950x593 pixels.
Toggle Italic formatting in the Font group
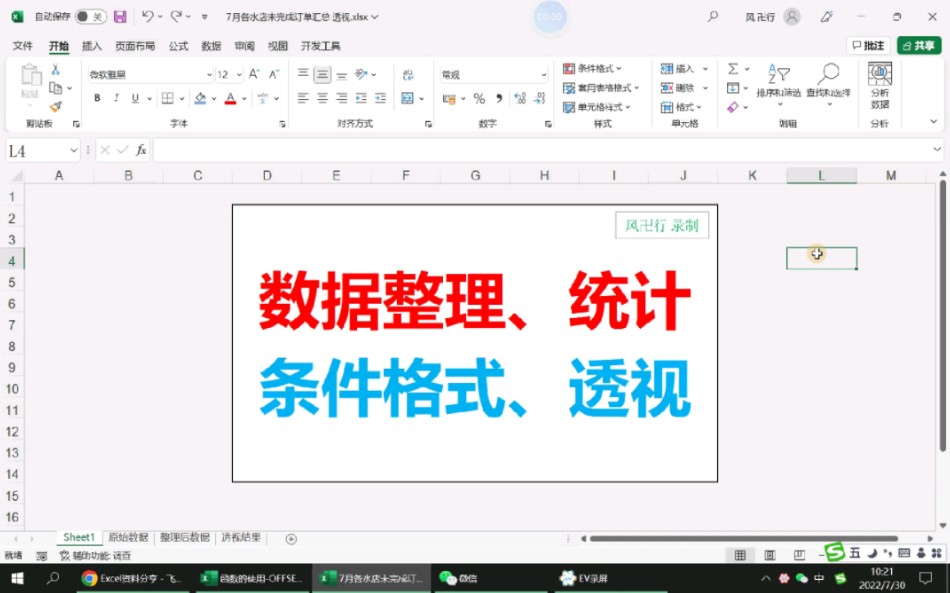point(116,98)
